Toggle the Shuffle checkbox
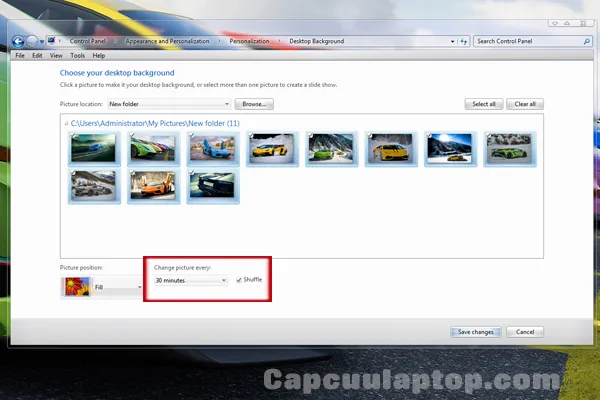The image size is (600, 400). tap(239, 280)
